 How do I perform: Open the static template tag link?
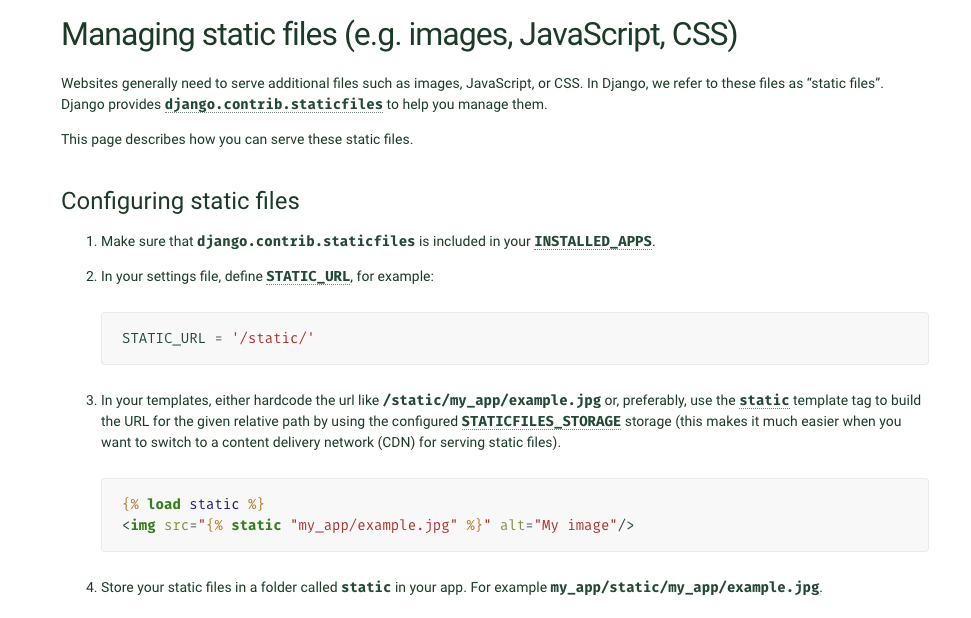[x=764, y=401]
